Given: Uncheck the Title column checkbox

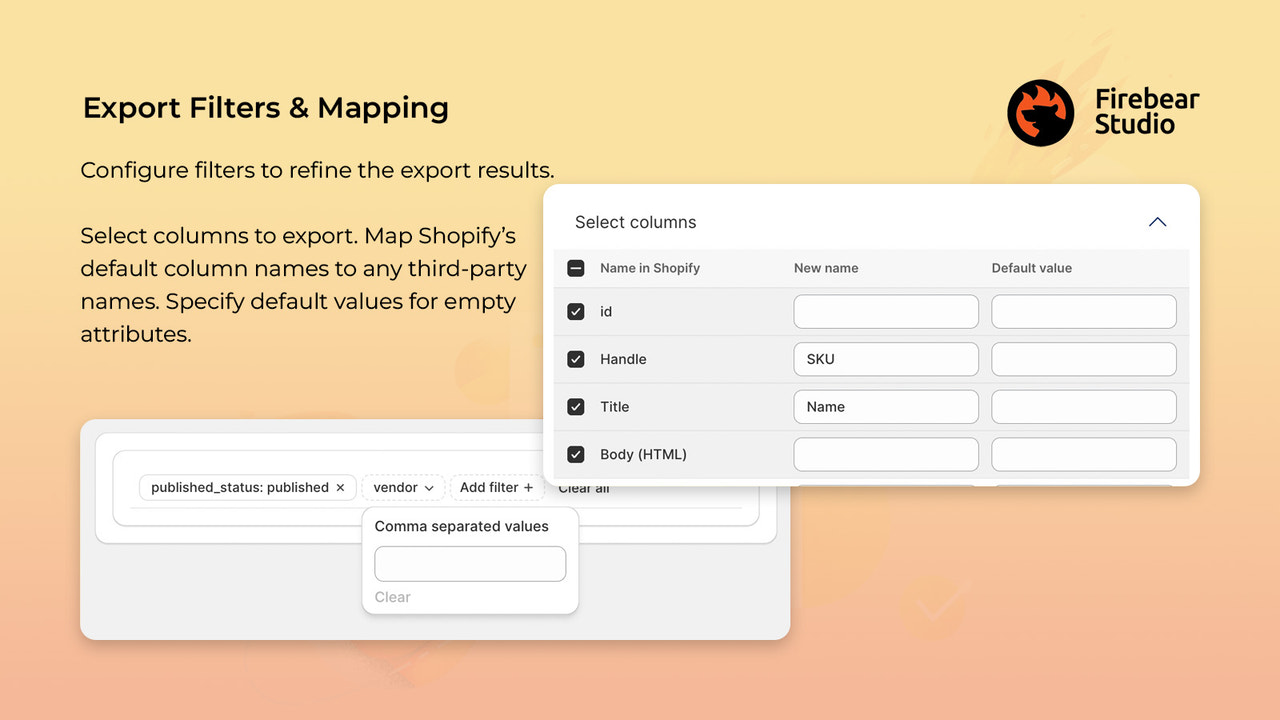Looking at the screenshot, I should point(576,406).
